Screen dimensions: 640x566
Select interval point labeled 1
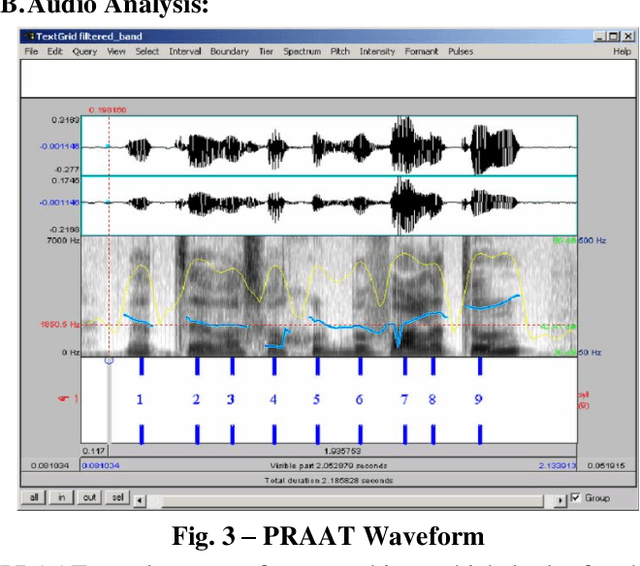pyautogui.click(x=140, y=400)
